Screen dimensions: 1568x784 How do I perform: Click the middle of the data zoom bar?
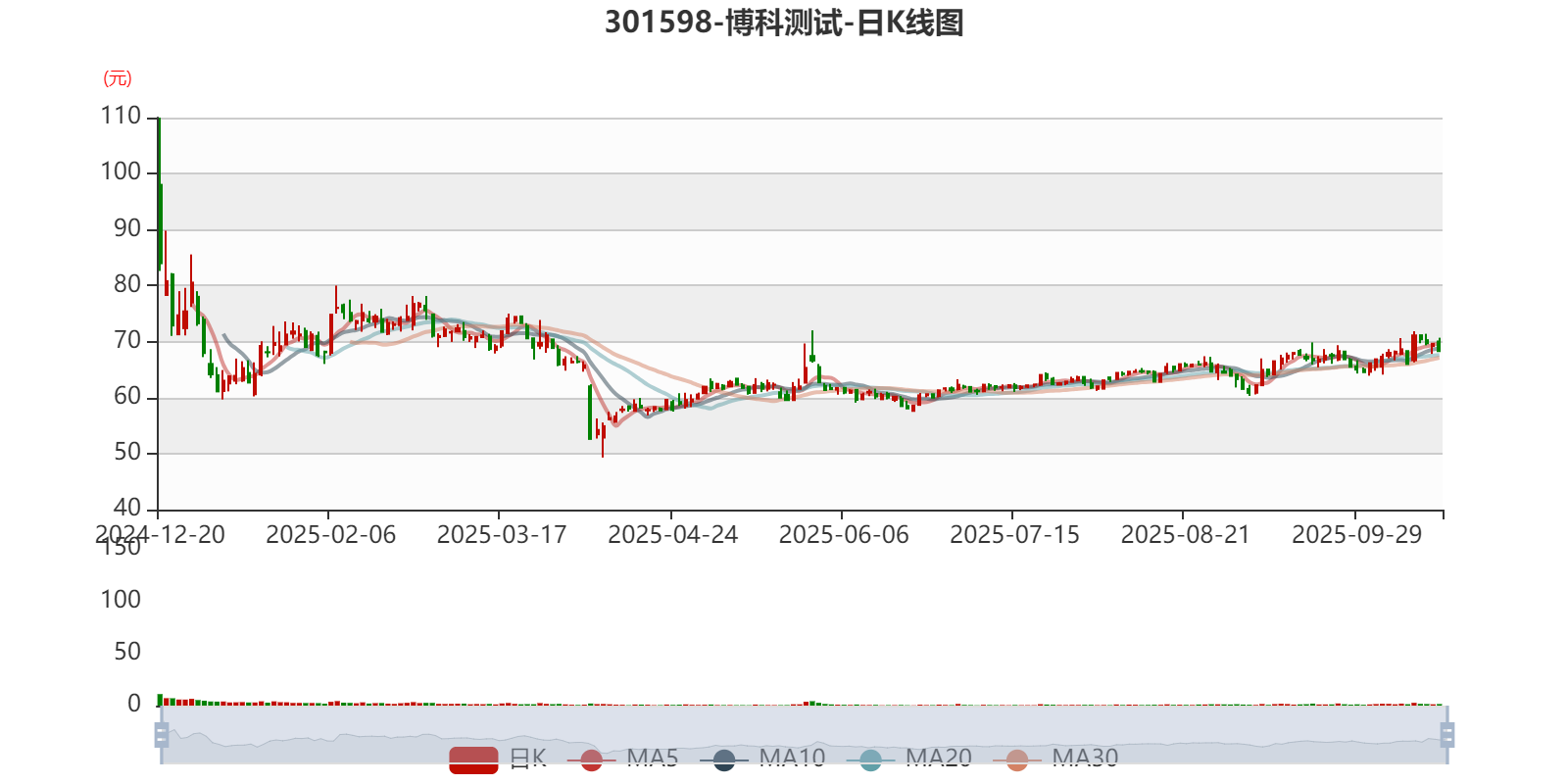tap(804, 735)
